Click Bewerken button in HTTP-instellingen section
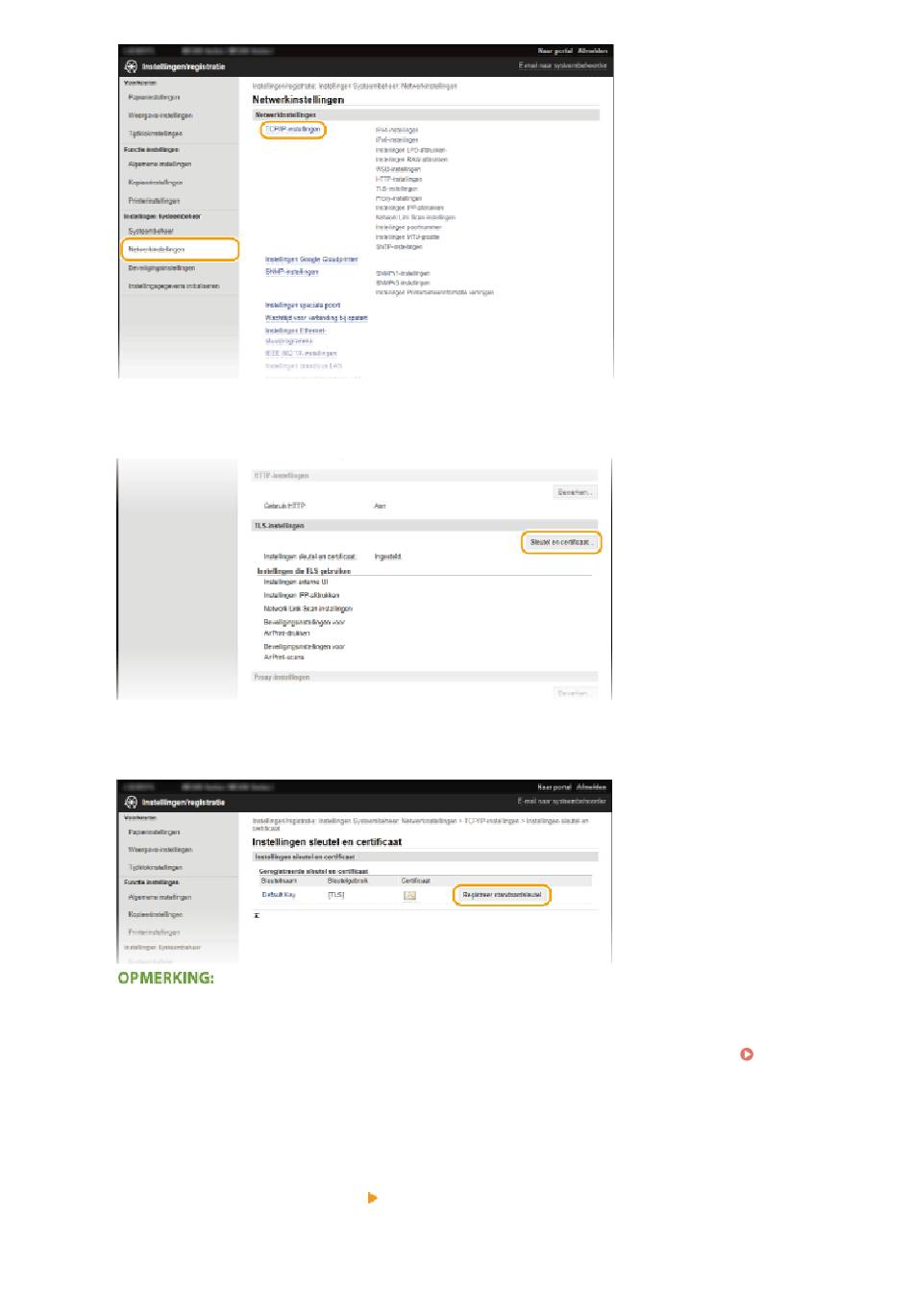 [575, 491]
